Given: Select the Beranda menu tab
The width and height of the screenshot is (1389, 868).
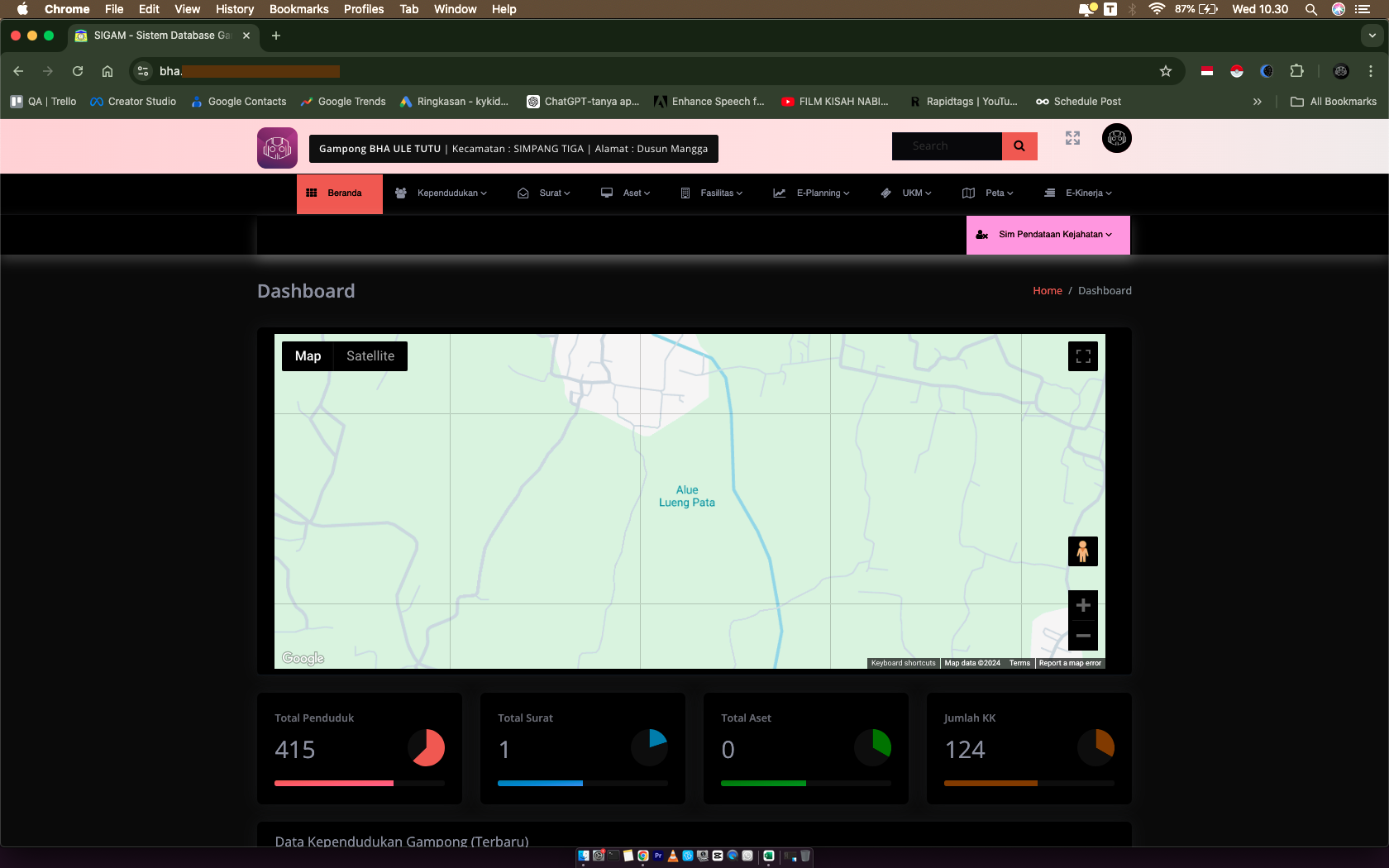Looking at the screenshot, I should 340,193.
